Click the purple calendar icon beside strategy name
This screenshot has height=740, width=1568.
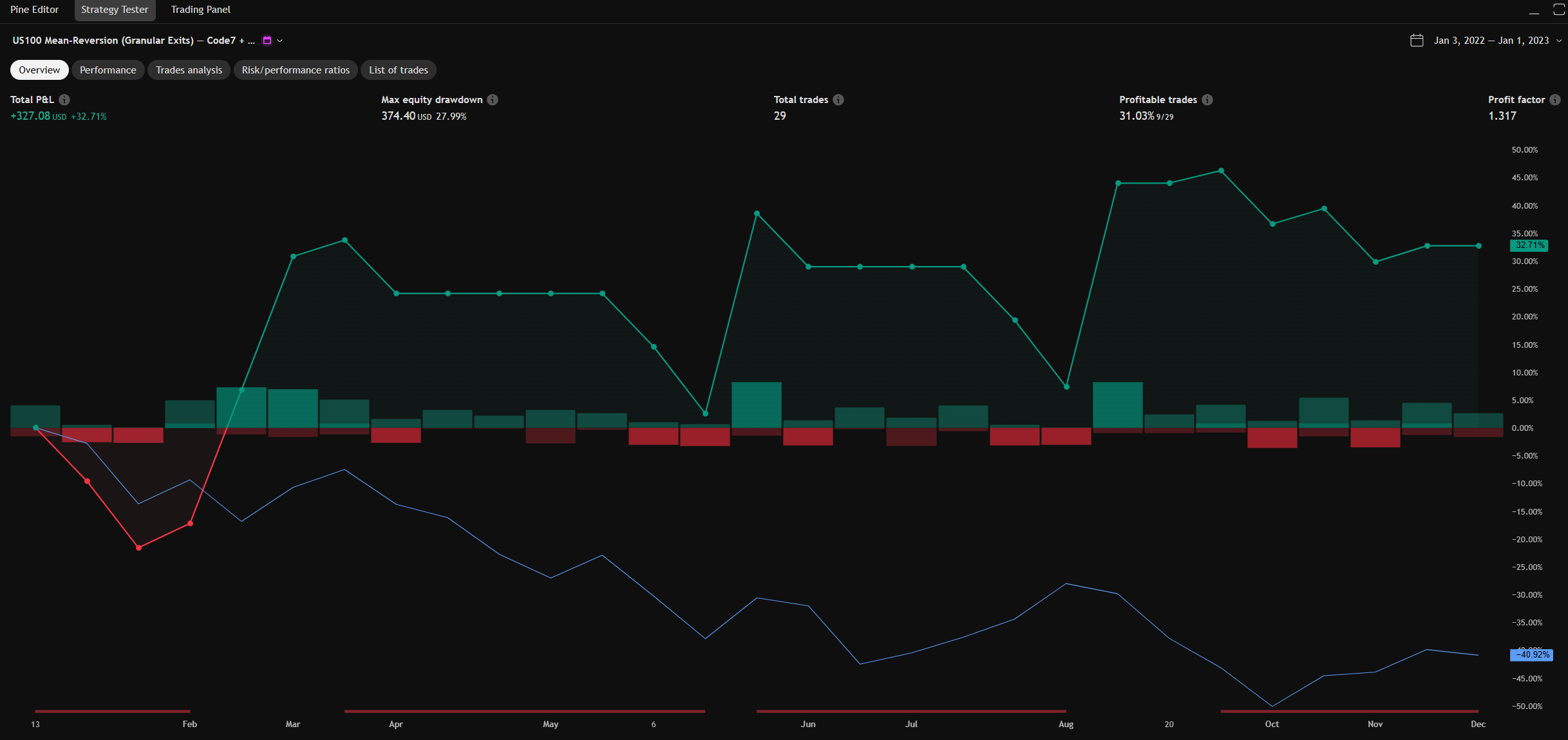coord(267,41)
